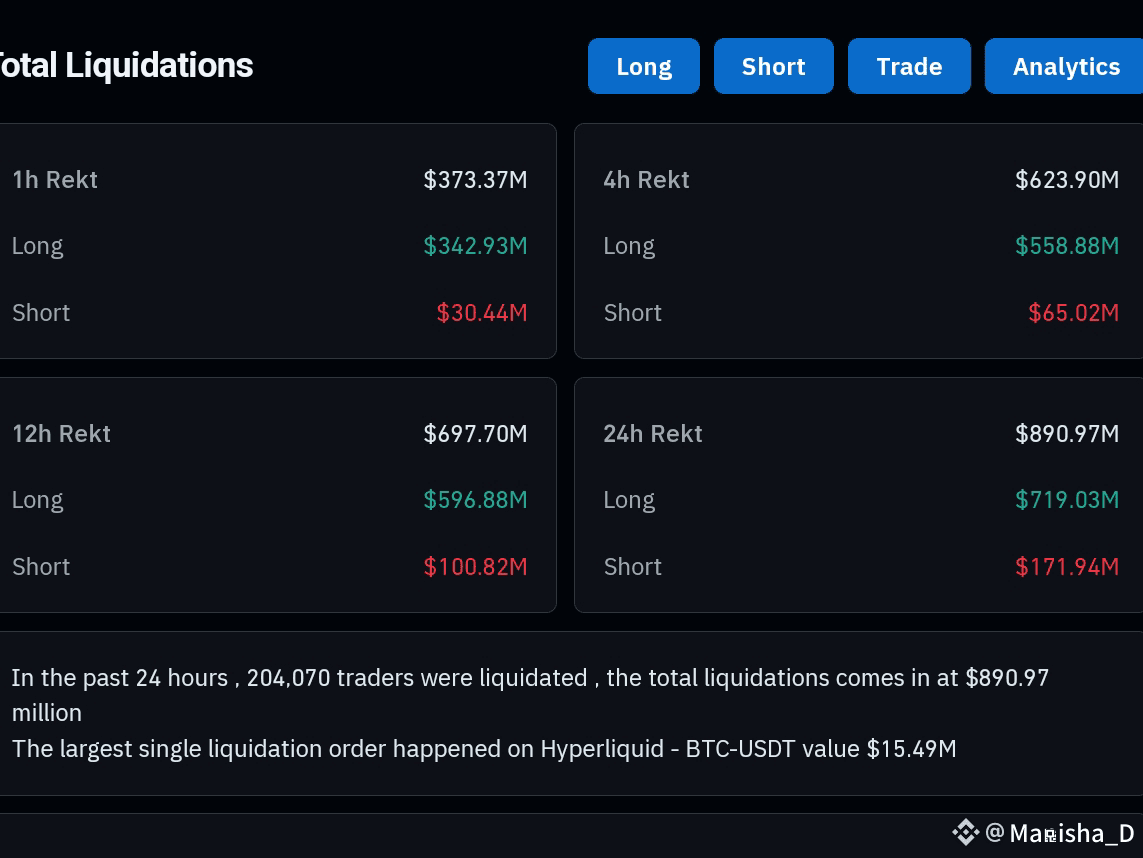Click the 24h Rekt card title

point(652,434)
